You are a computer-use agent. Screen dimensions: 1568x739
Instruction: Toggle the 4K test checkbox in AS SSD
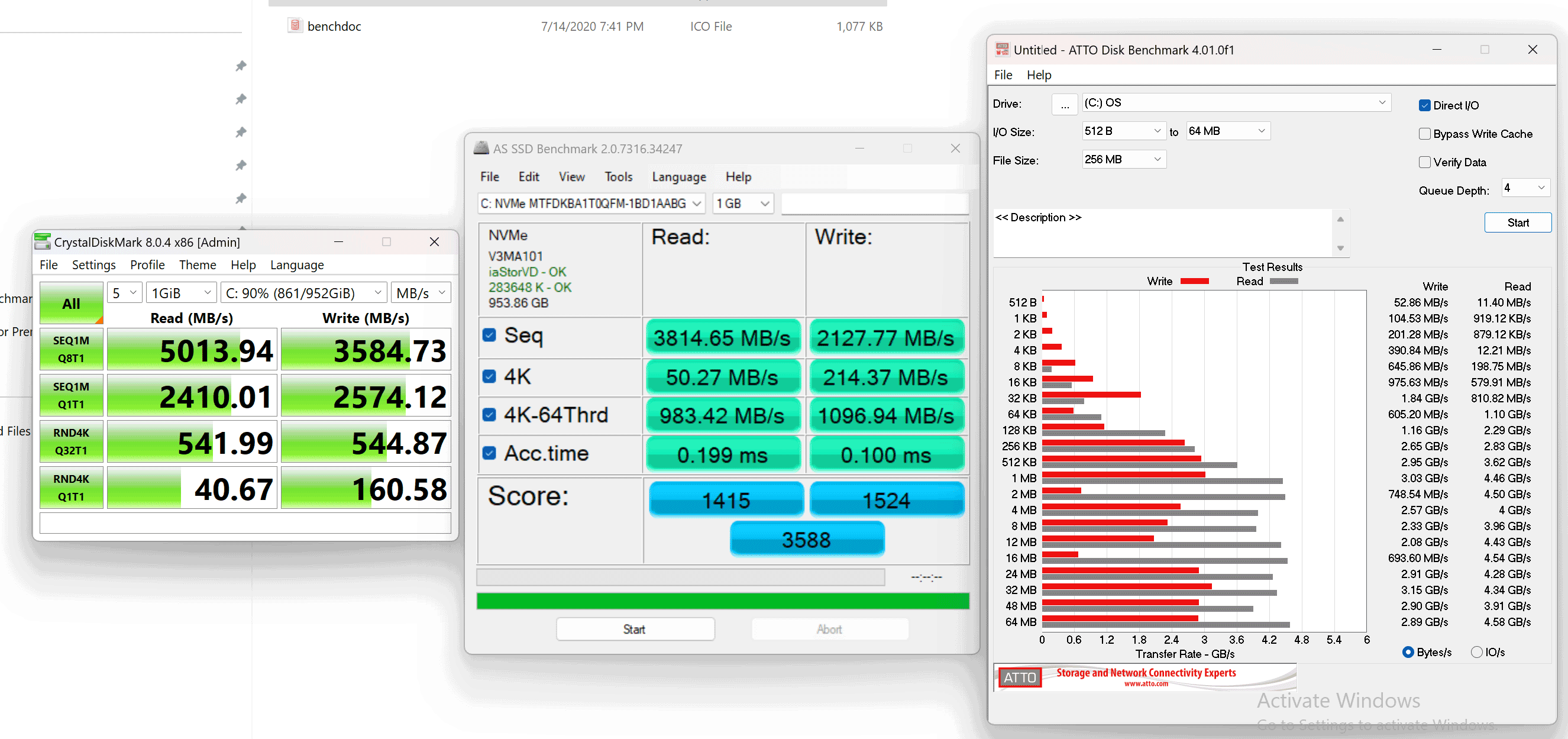pyautogui.click(x=489, y=376)
